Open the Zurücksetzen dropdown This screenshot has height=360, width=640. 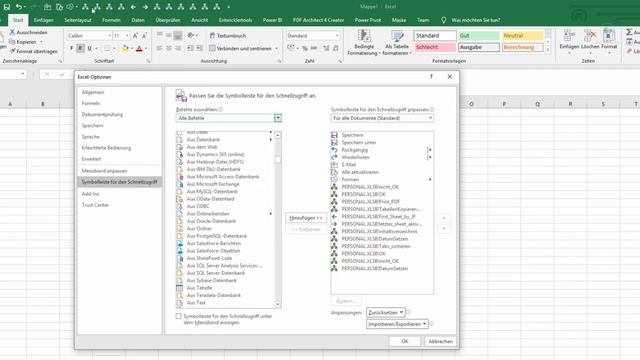pyautogui.click(x=386, y=313)
